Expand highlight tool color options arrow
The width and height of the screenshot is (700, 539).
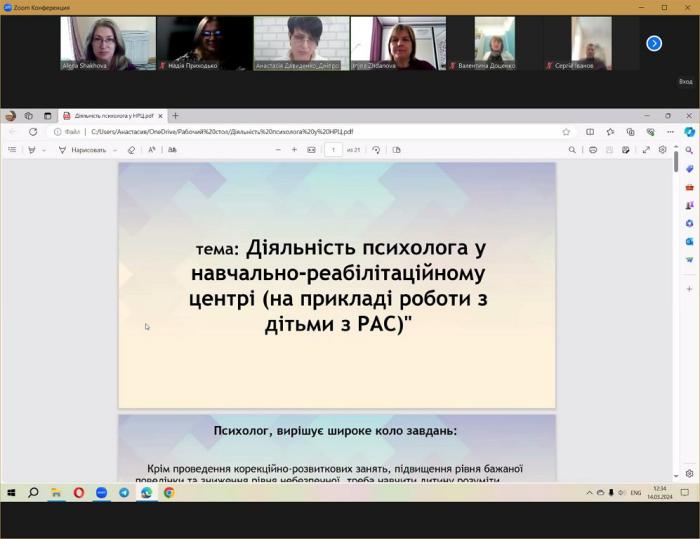click(44, 150)
